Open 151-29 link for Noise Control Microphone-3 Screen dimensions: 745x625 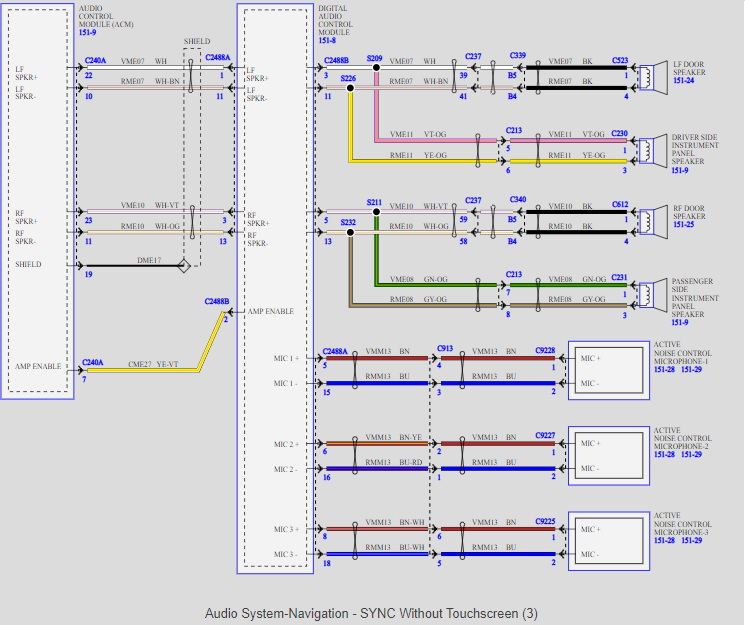point(691,540)
